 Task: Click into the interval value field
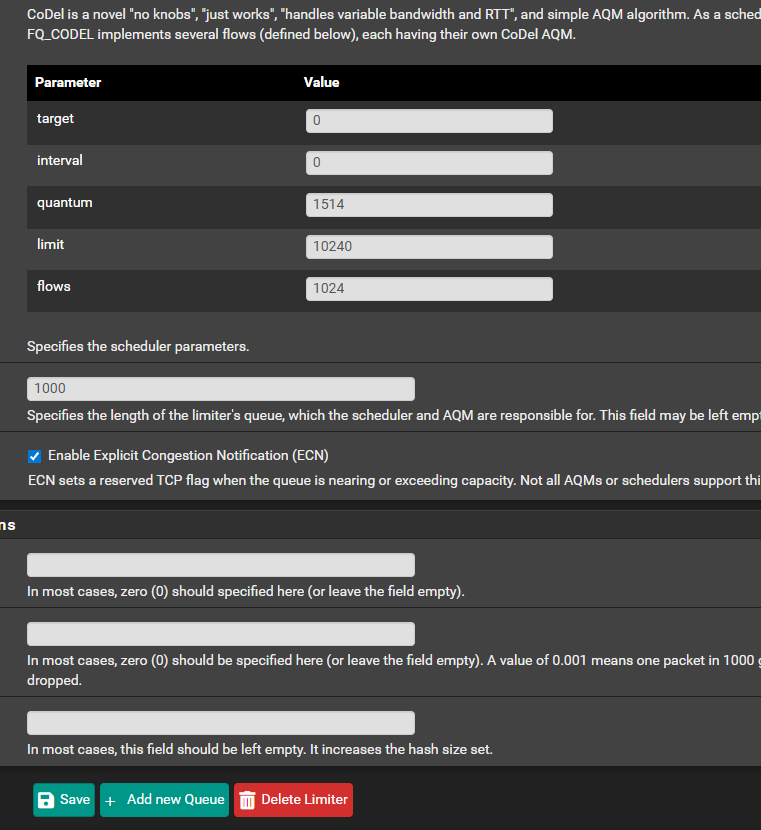tap(429, 163)
